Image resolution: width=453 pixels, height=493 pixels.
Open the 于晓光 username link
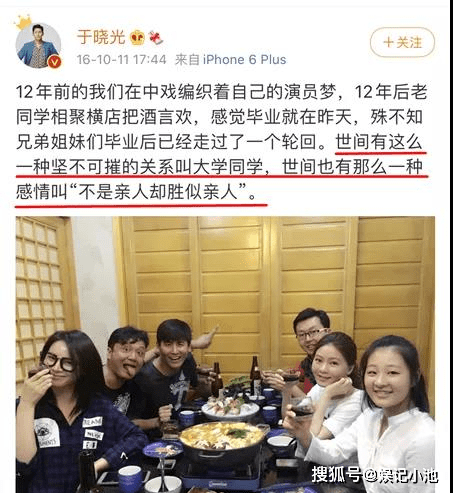(101, 37)
